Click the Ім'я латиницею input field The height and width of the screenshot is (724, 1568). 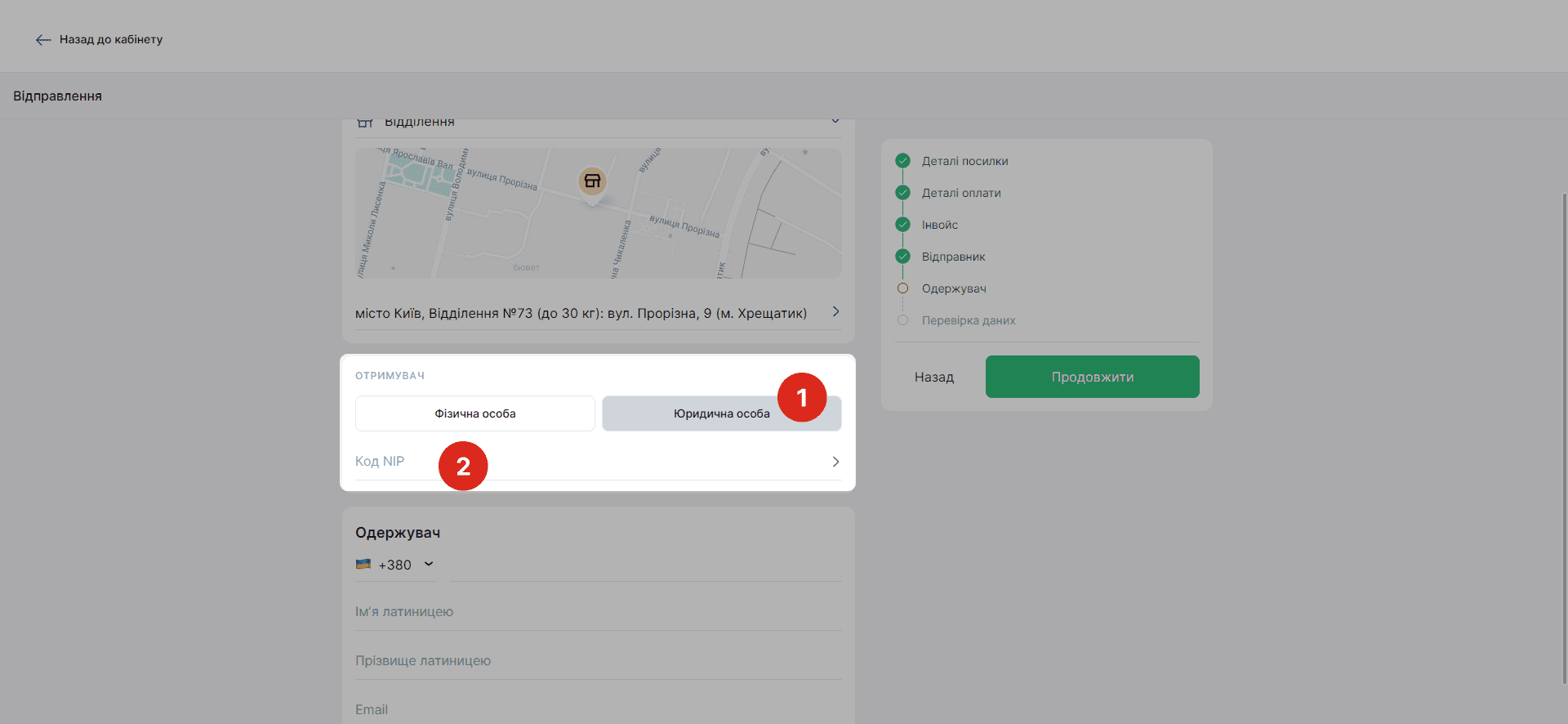coord(597,612)
